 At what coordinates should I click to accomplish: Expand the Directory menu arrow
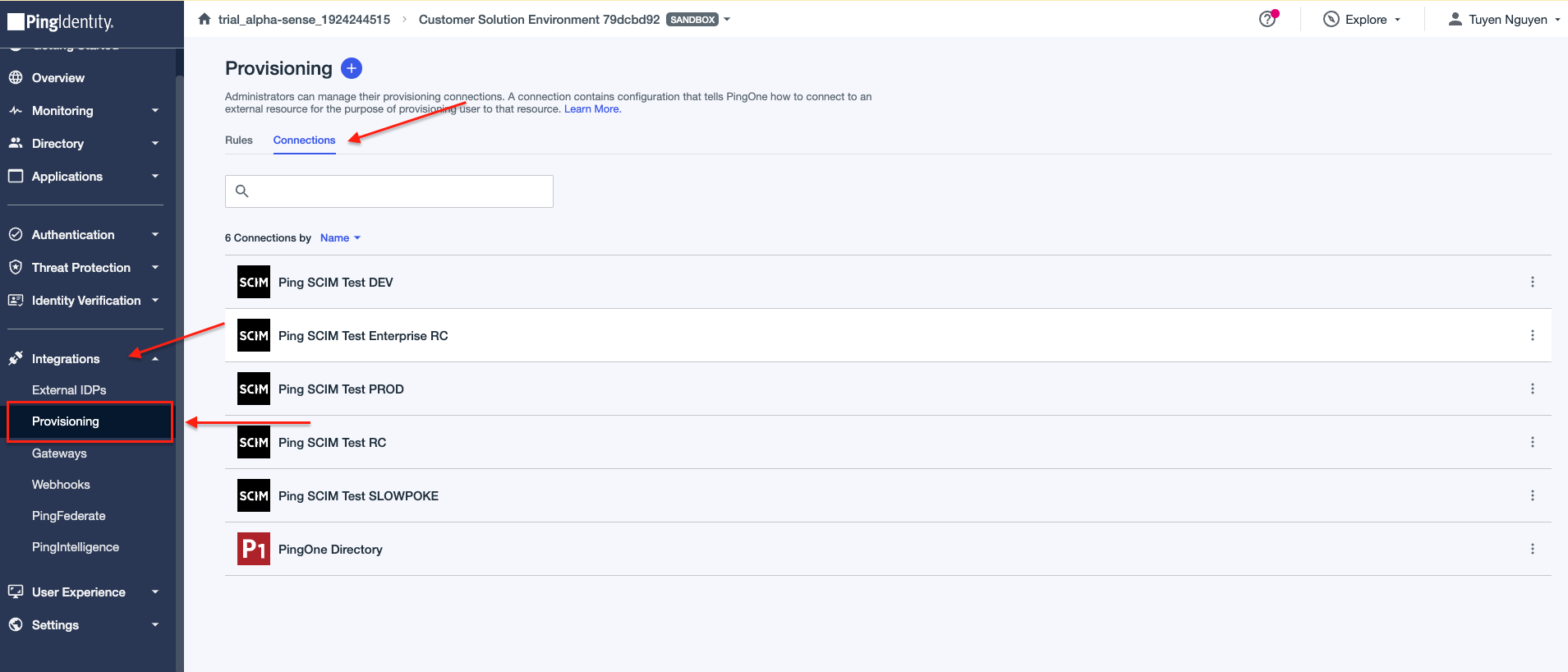(155, 143)
